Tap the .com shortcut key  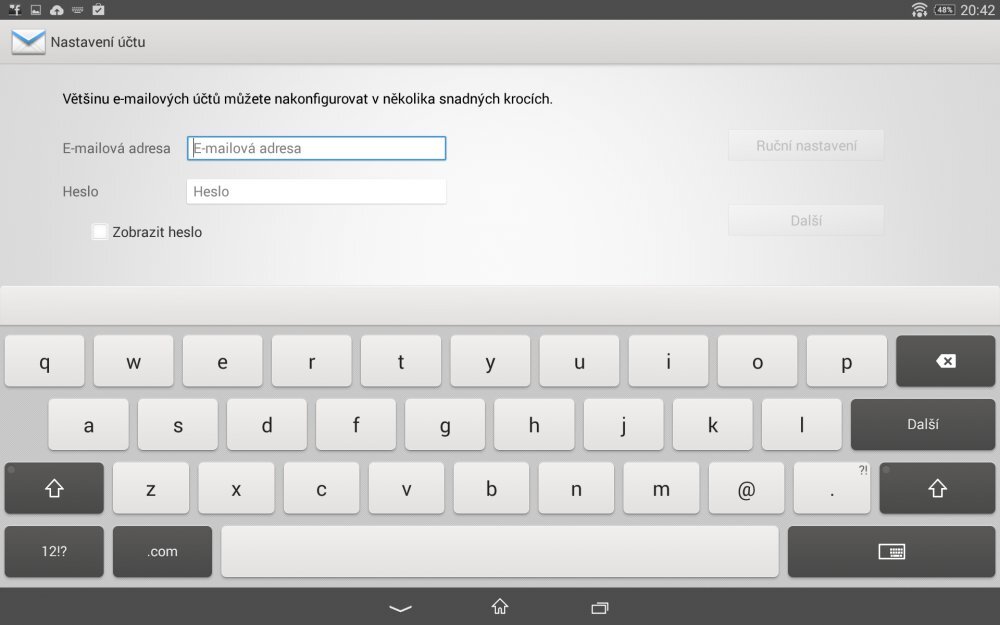tap(161, 551)
